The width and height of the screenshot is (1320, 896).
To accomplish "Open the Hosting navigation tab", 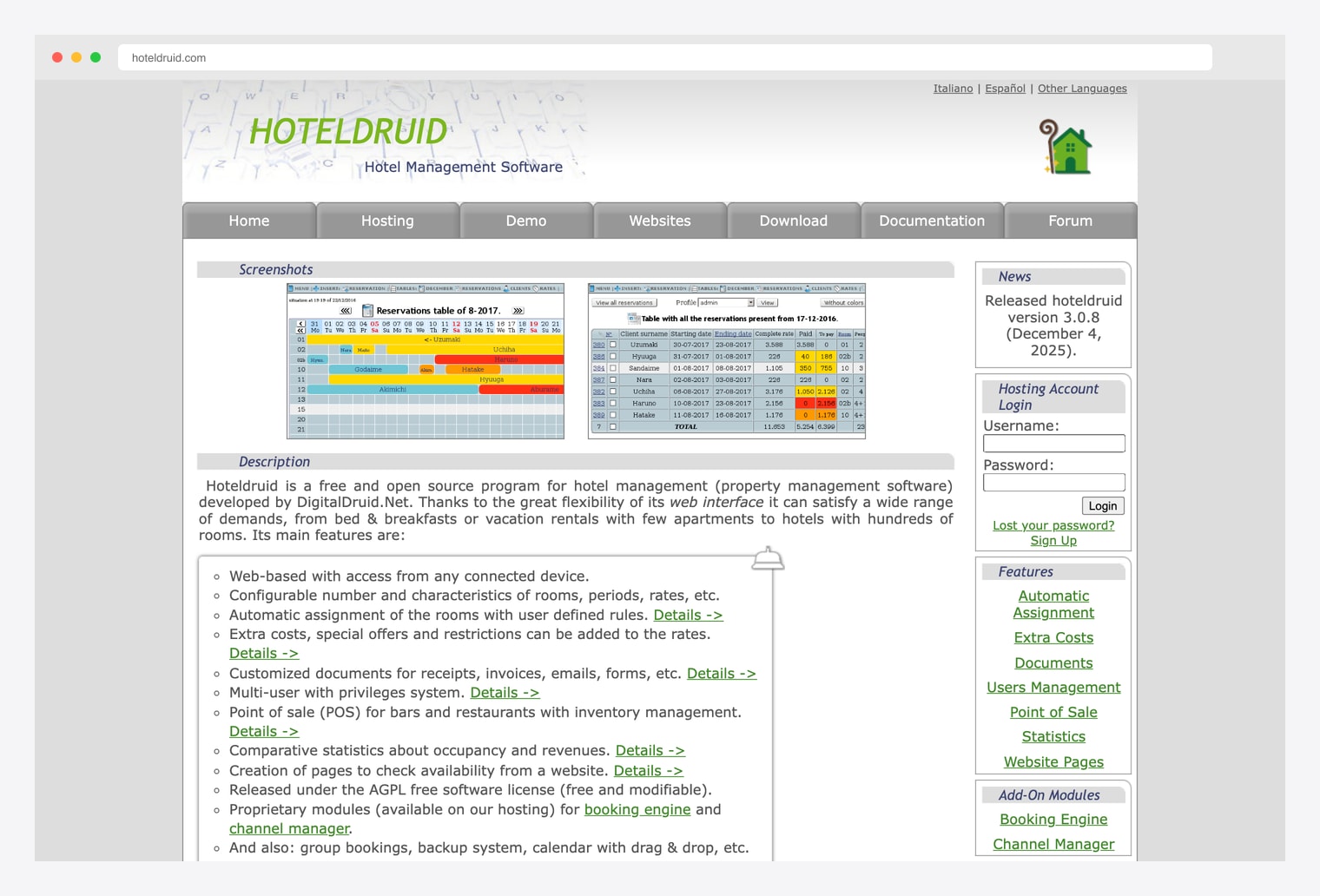I will coord(387,221).
